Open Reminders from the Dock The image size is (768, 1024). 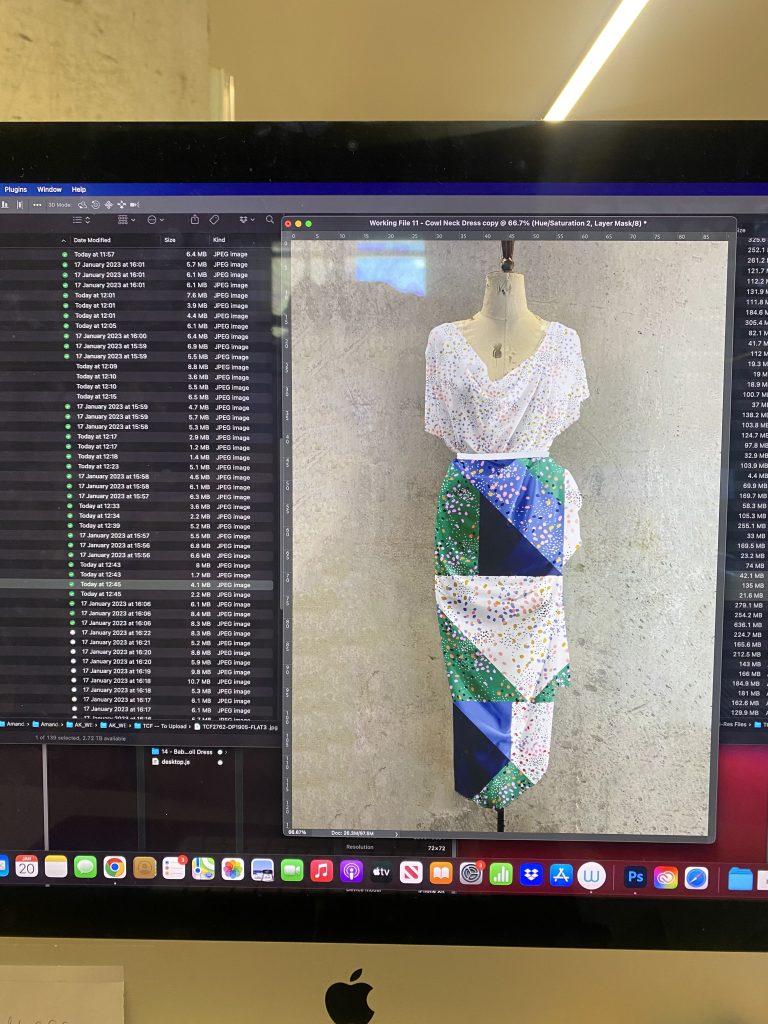(x=174, y=868)
